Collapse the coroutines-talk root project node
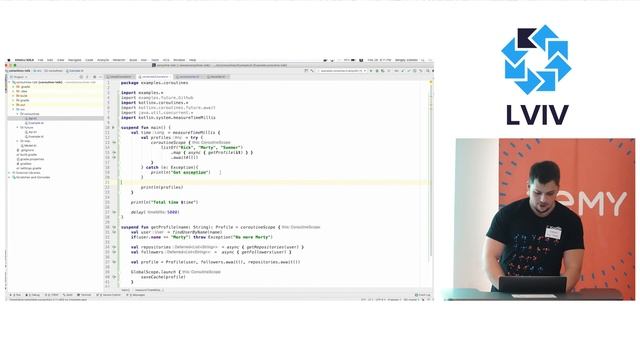This screenshot has width=640, height=360. (10, 82)
